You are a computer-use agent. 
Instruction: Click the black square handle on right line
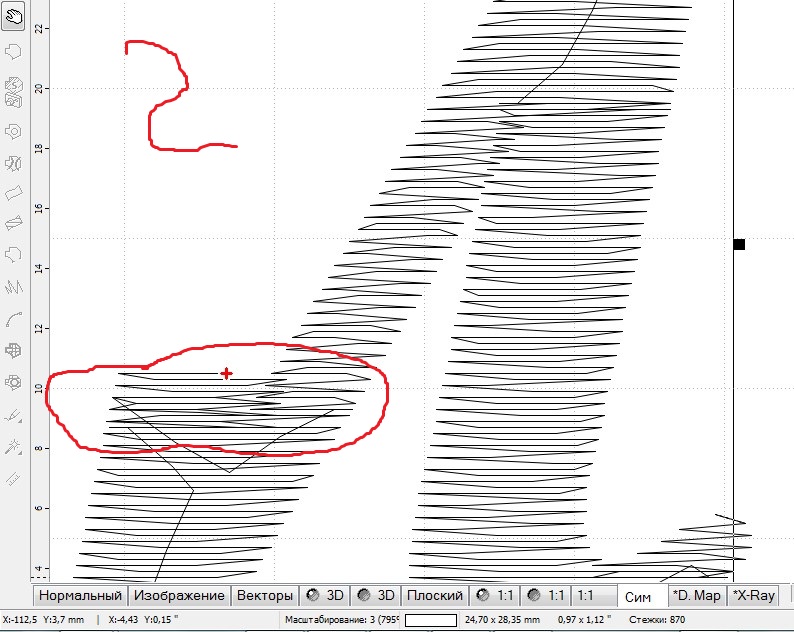click(x=739, y=245)
